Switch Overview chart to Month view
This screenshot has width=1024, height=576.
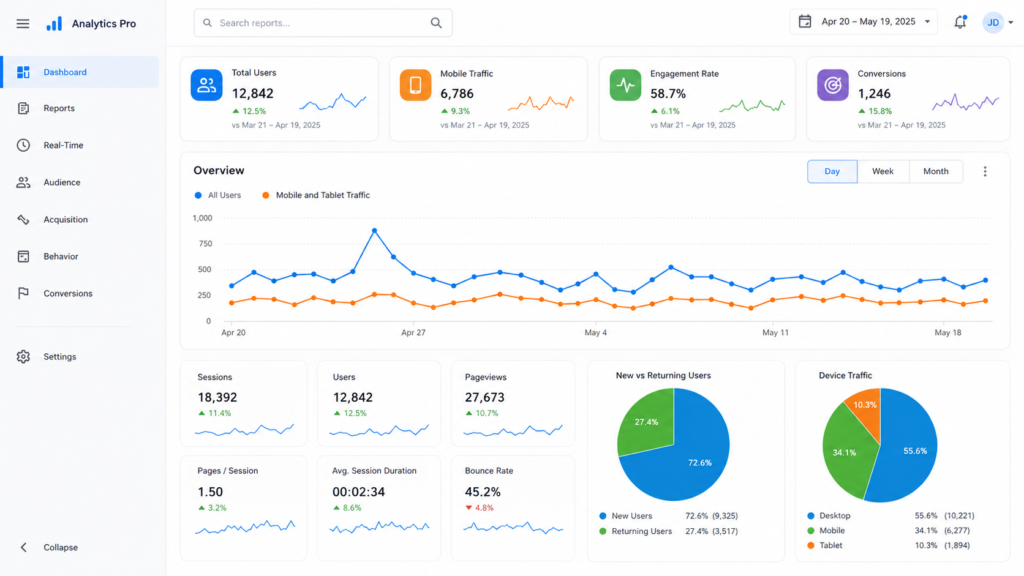point(936,171)
